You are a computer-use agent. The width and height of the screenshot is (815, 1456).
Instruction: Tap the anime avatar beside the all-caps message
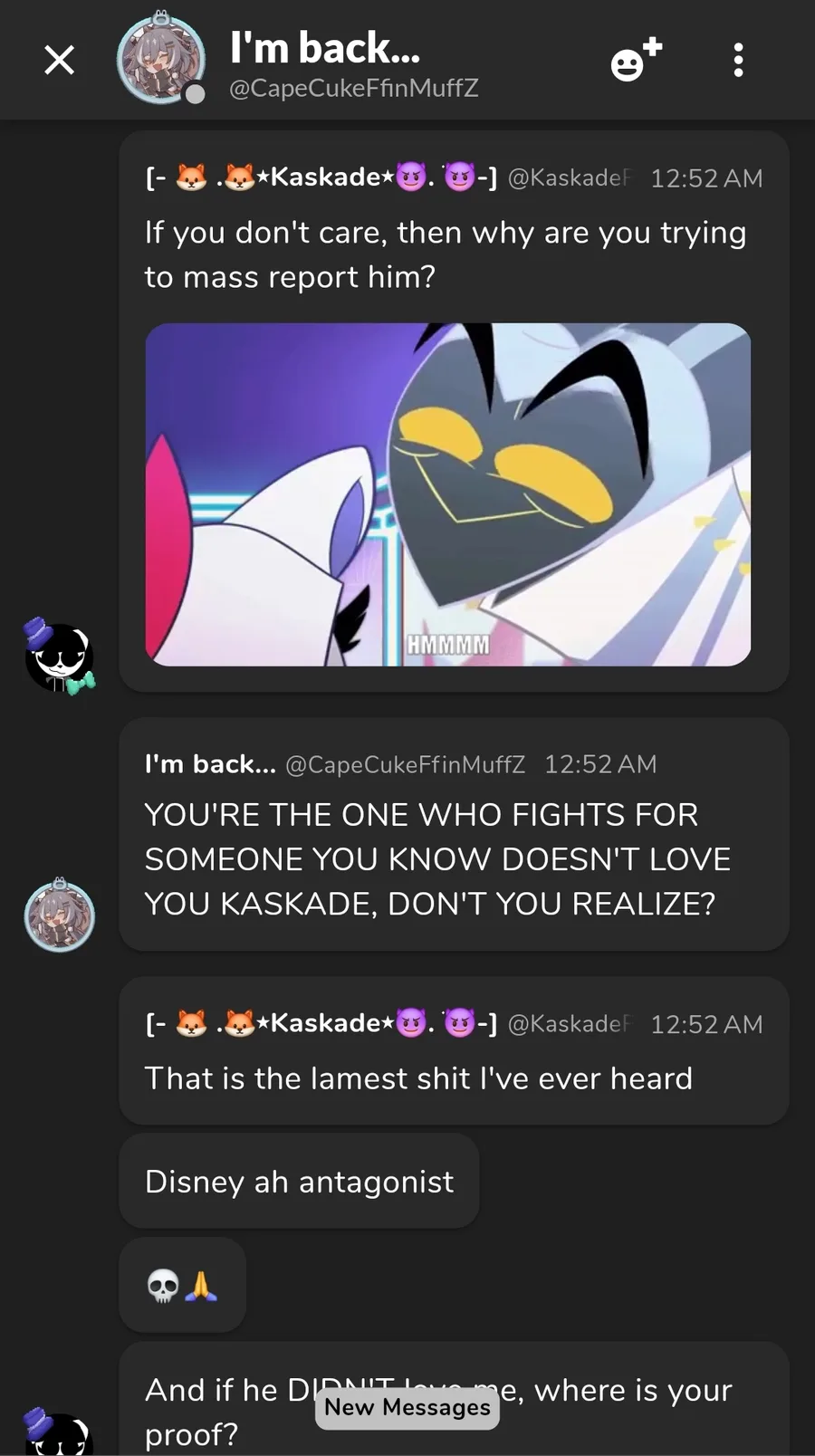[x=59, y=915]
